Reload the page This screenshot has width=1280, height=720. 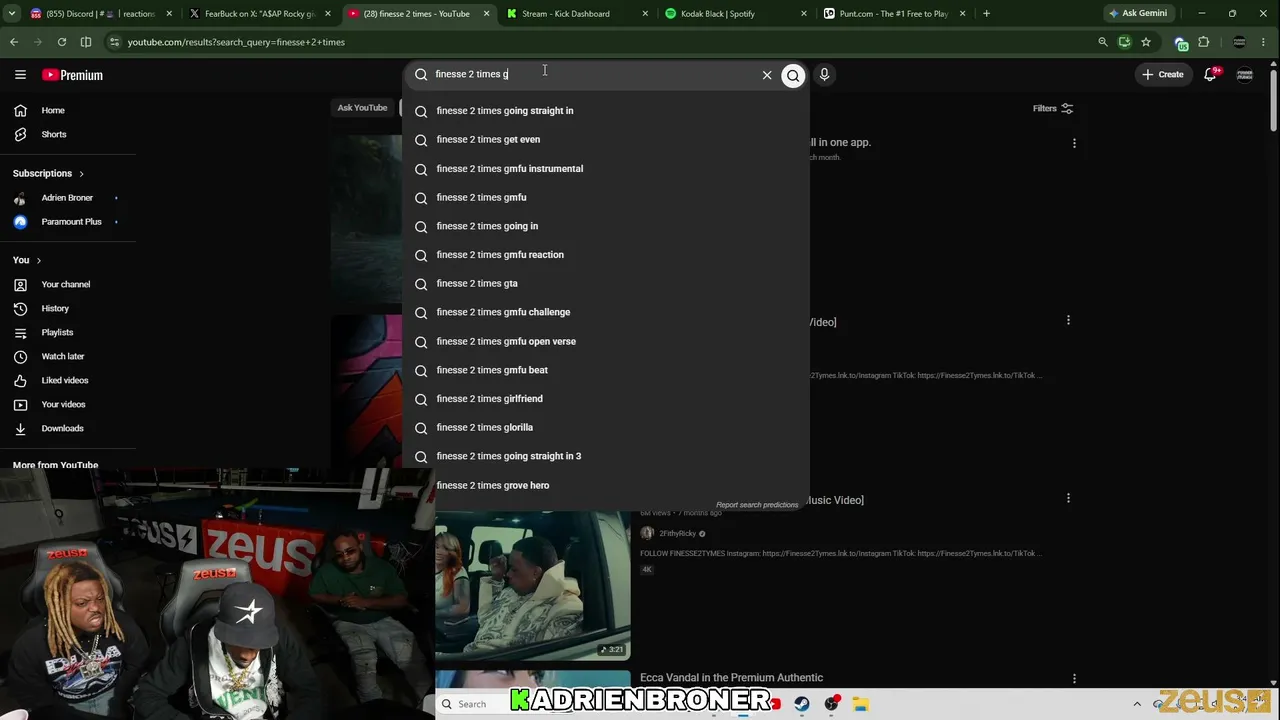click(x=62, y=42)
